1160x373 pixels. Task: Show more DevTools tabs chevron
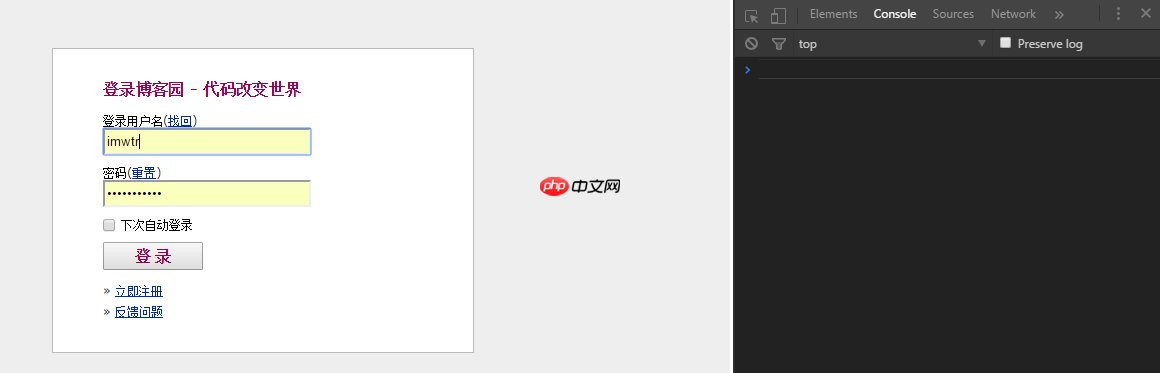coord(1059,14)
